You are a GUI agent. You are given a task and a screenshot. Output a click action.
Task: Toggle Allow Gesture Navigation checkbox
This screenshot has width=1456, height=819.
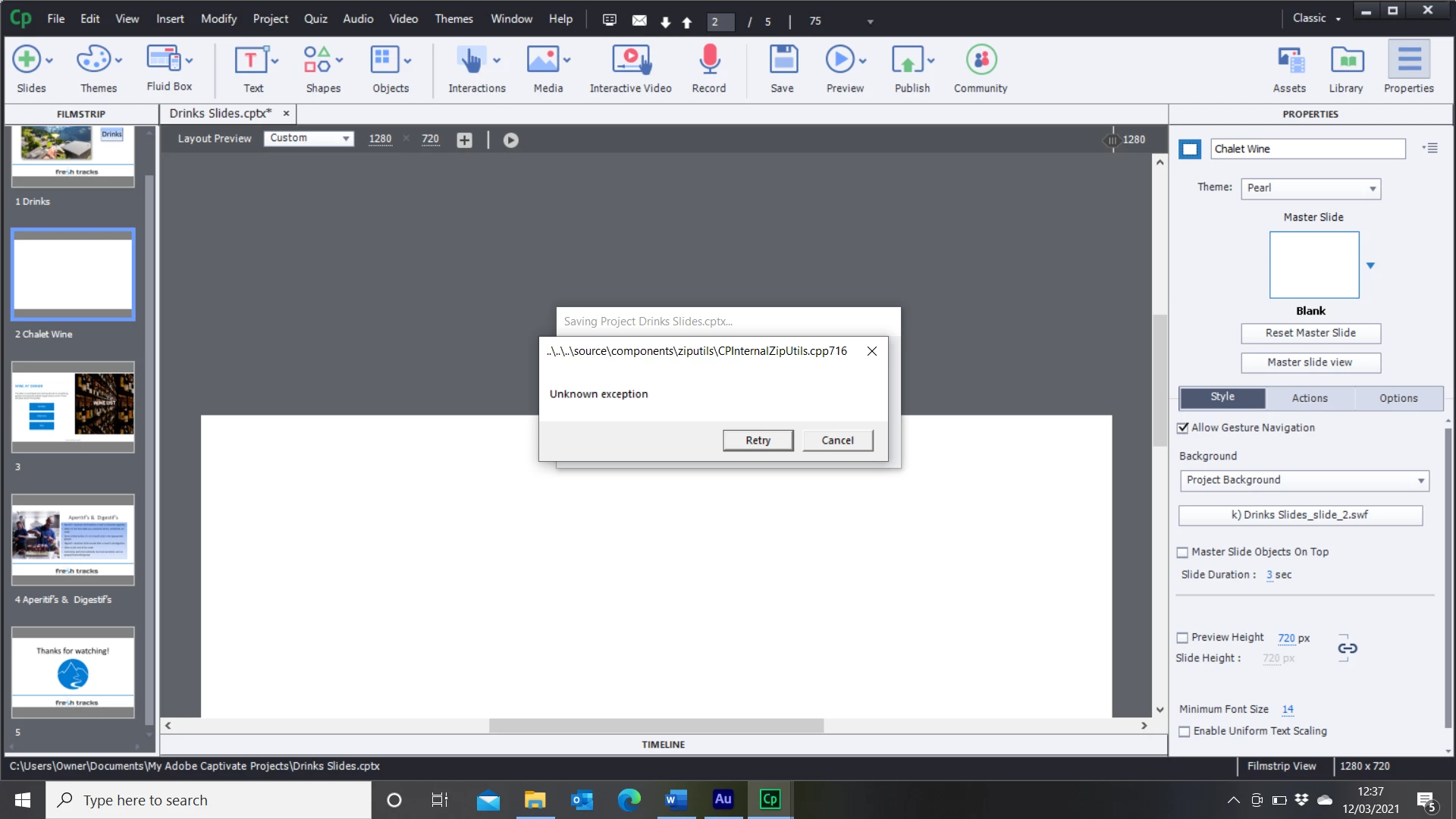pyautogui.click(x=1183, y=428)
